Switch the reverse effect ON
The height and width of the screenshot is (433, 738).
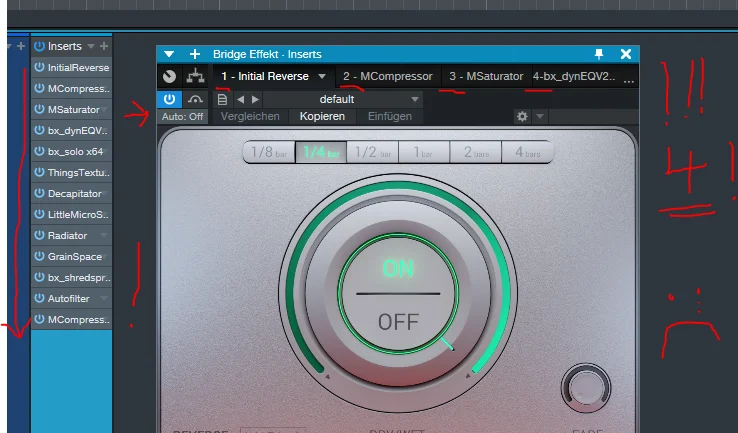click(398, 268)
